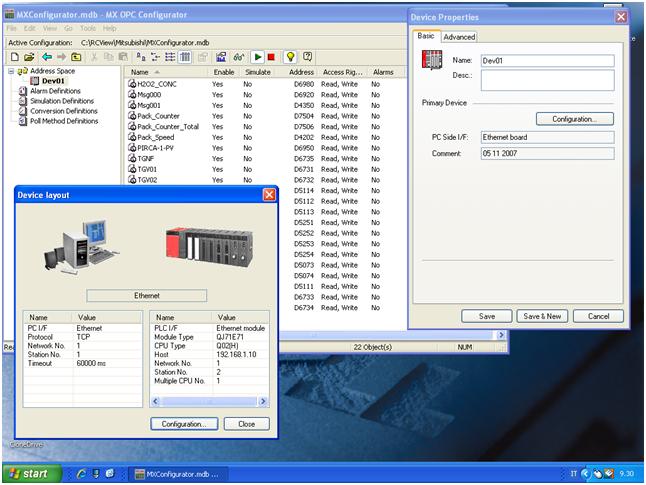Sort list by Name column header
Viewport: 646px width, 485px height.
pos(167,72)
